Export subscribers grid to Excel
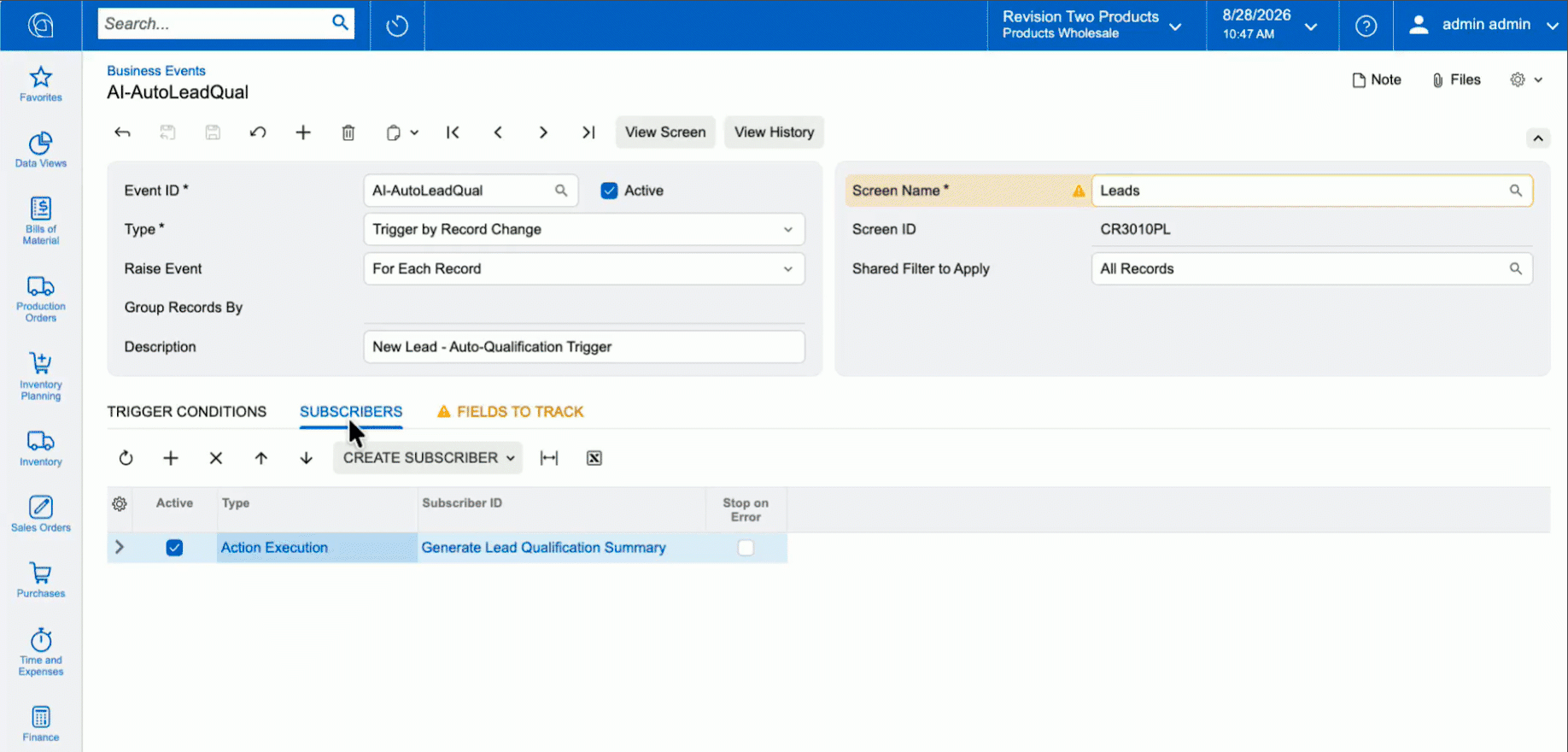Screen dimensions: 1568x752 click(x=594, y=458)
